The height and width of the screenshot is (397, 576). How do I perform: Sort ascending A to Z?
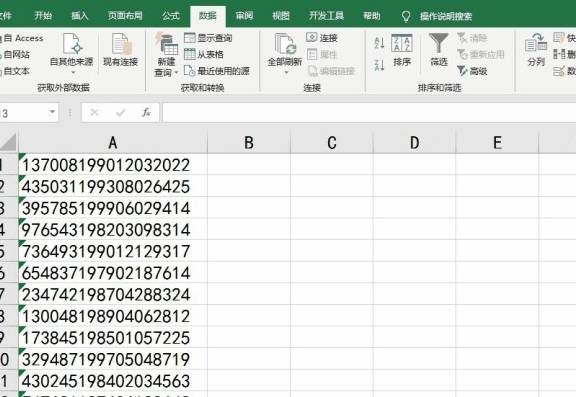(379, 43)
